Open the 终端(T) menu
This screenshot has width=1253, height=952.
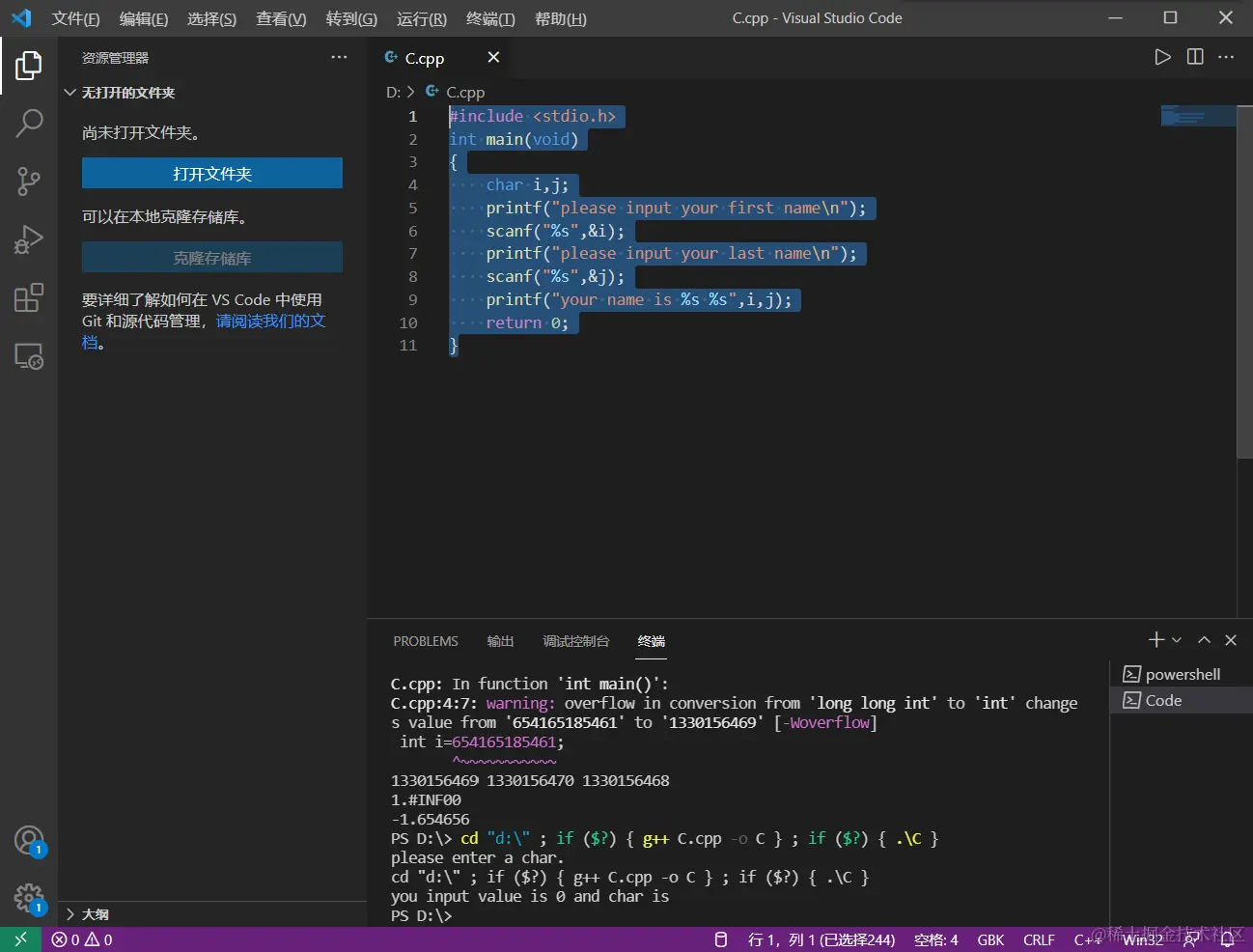(x=490, y=18)
